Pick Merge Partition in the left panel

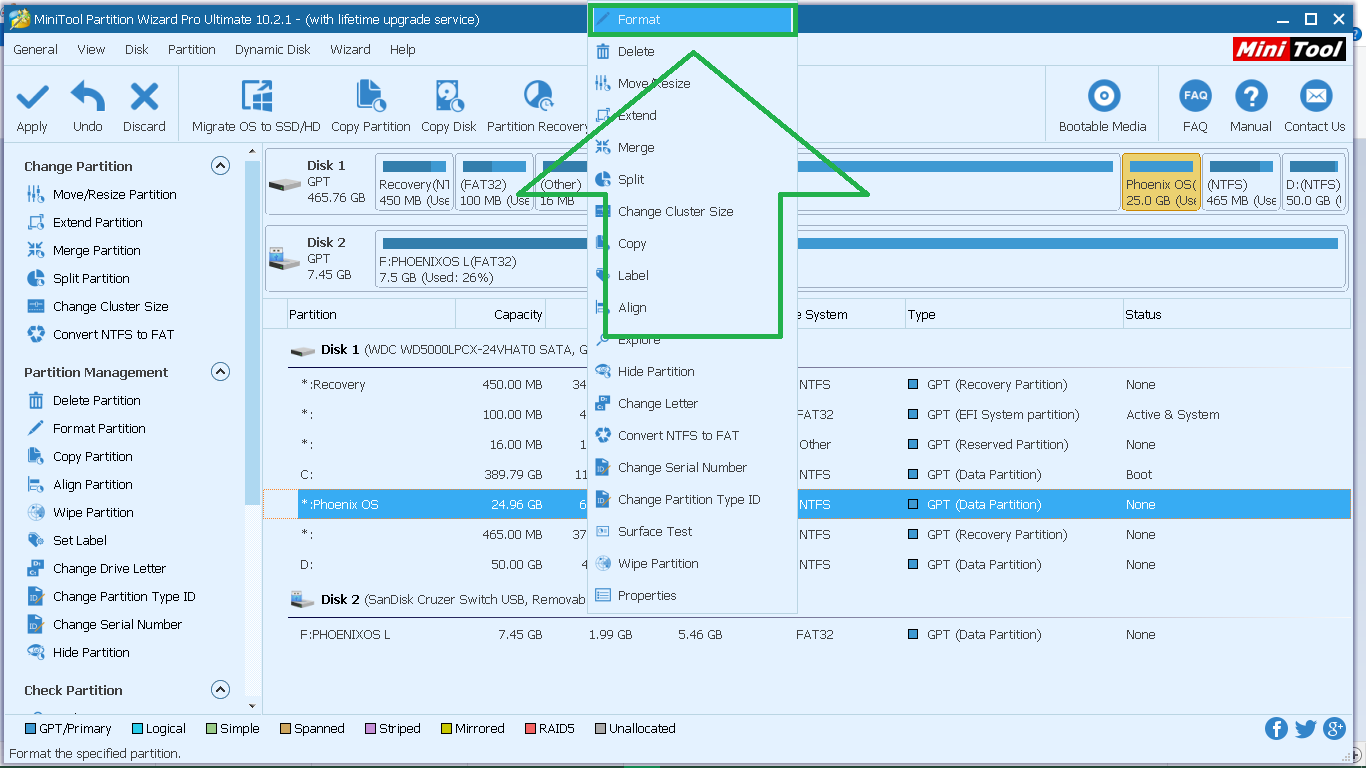96,251
